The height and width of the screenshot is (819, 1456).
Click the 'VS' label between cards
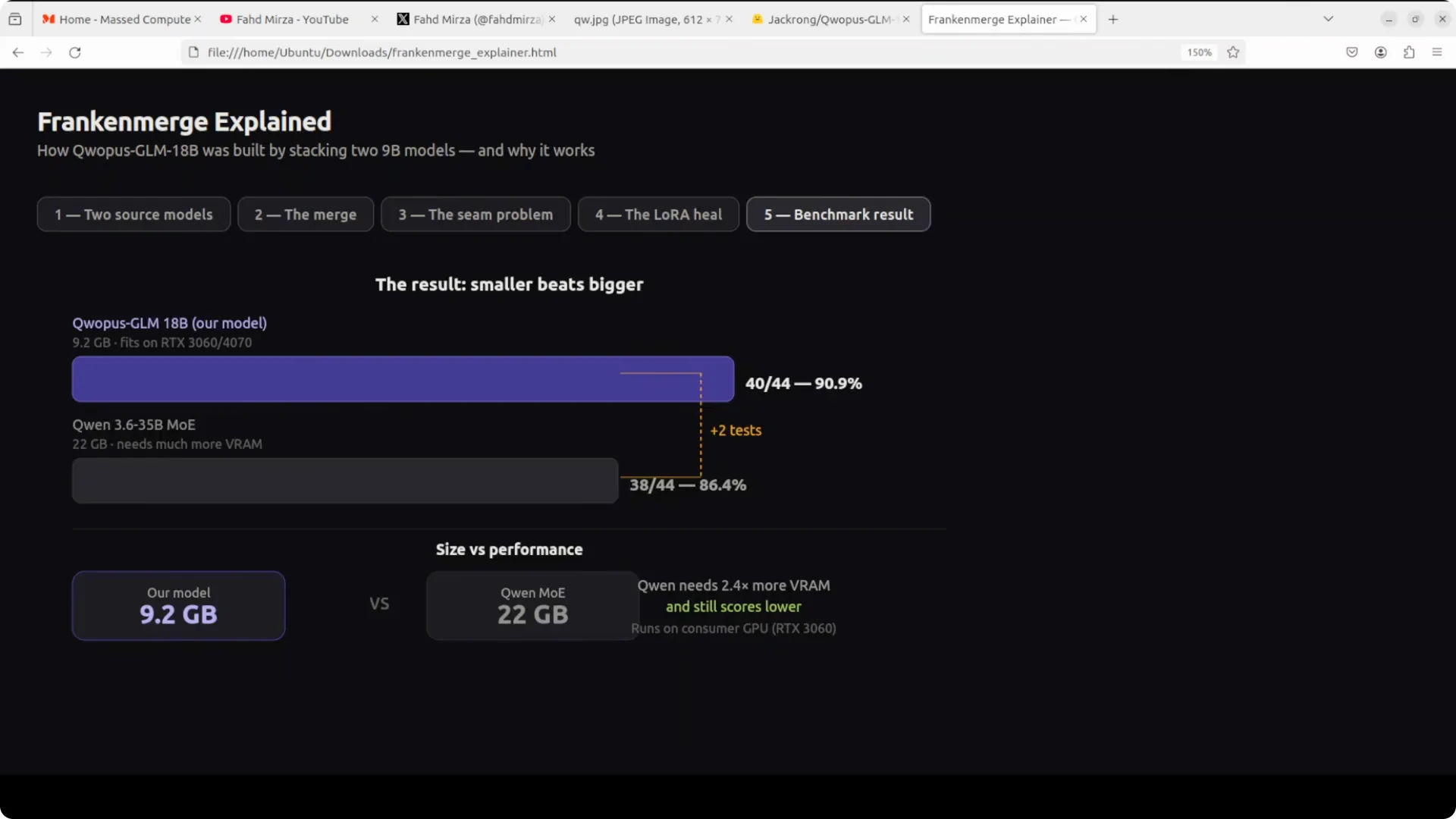click(x=379, y=604)
